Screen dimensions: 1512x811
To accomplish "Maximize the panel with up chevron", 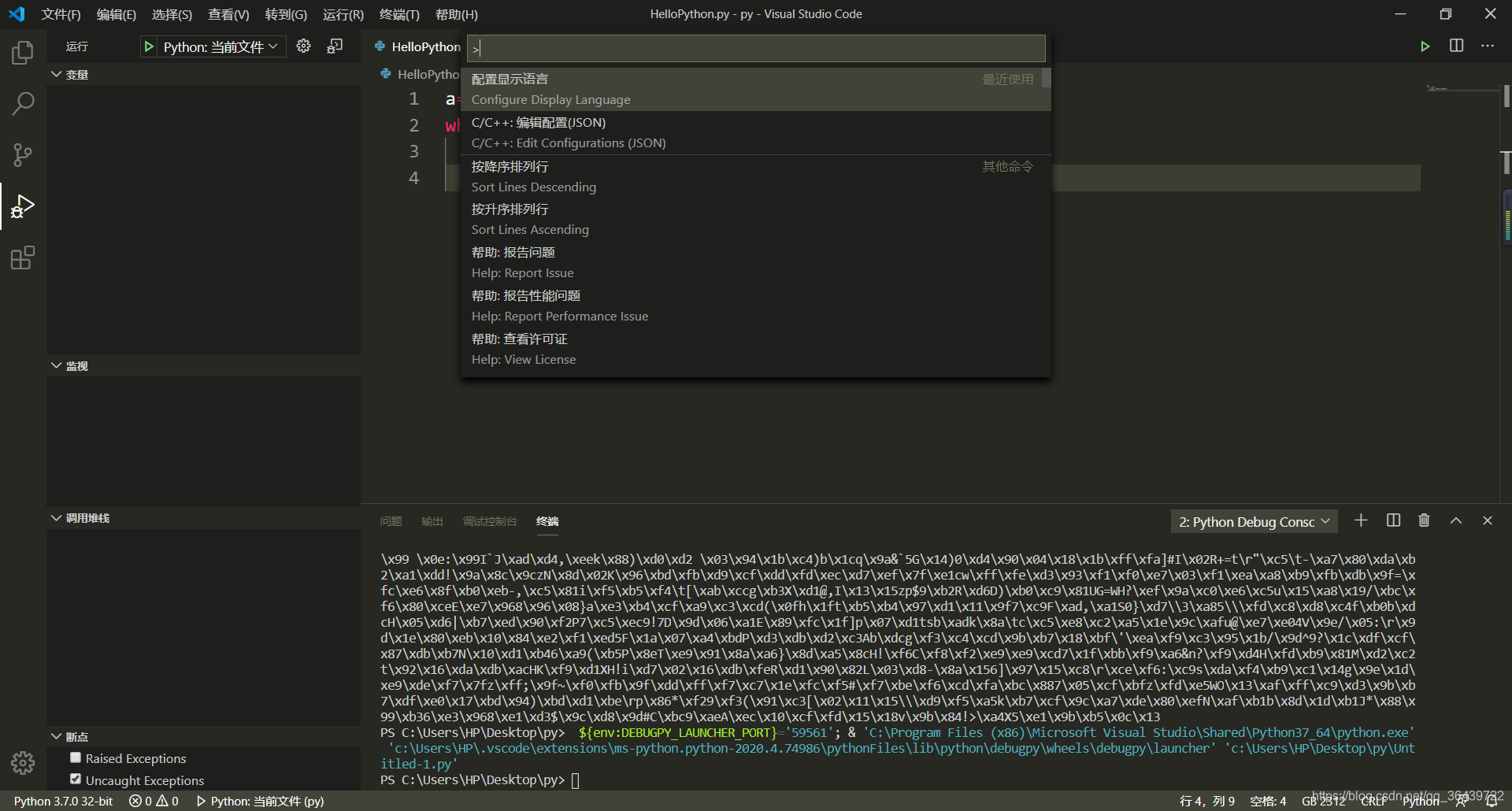I will pyautogui.click(x=1456, y=520).
